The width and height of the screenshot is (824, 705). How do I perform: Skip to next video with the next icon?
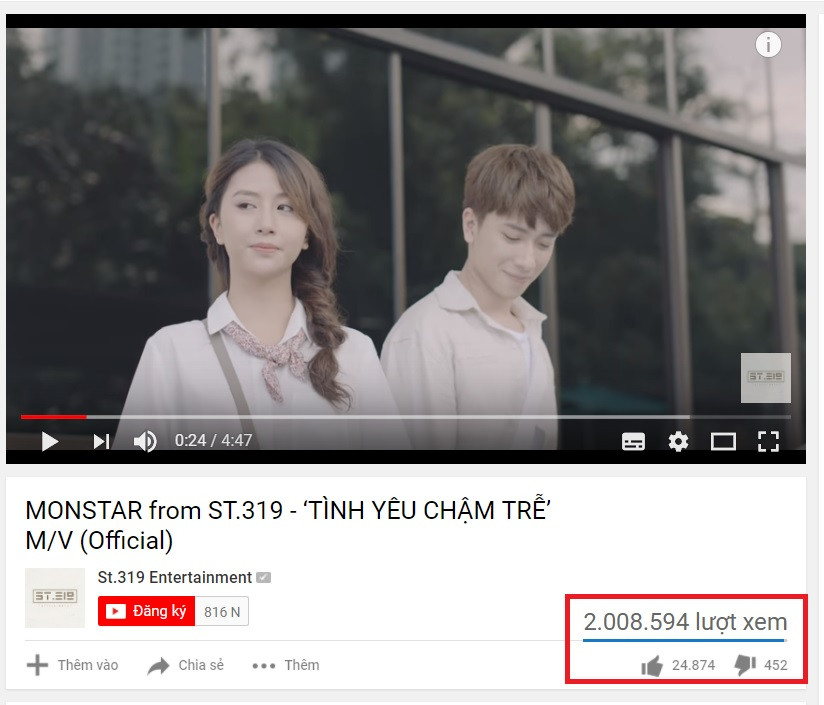[x=101, y=441]
